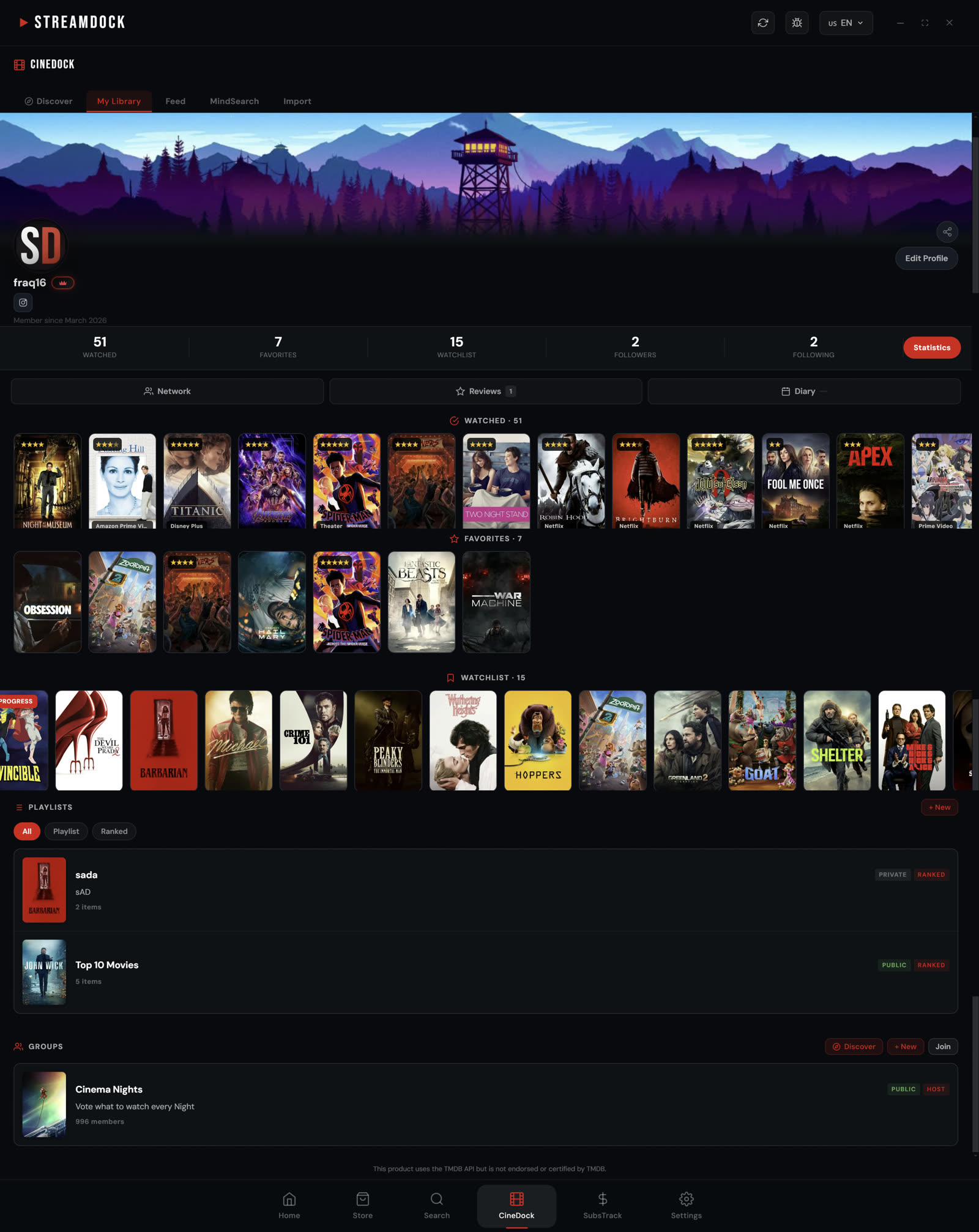
Task: Open the Reviews section button
Action: 485,391
